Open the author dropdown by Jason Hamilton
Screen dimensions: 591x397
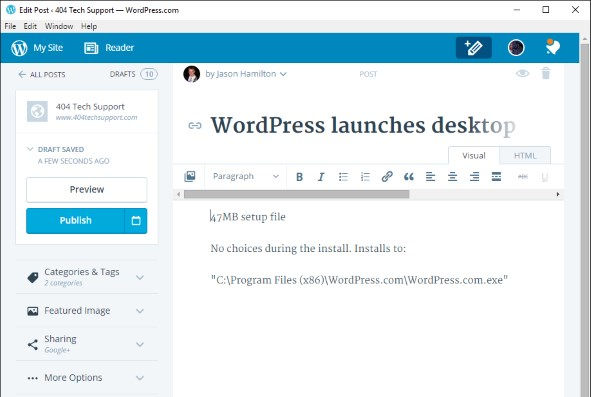pyautogui.click(x=246, y=74)
